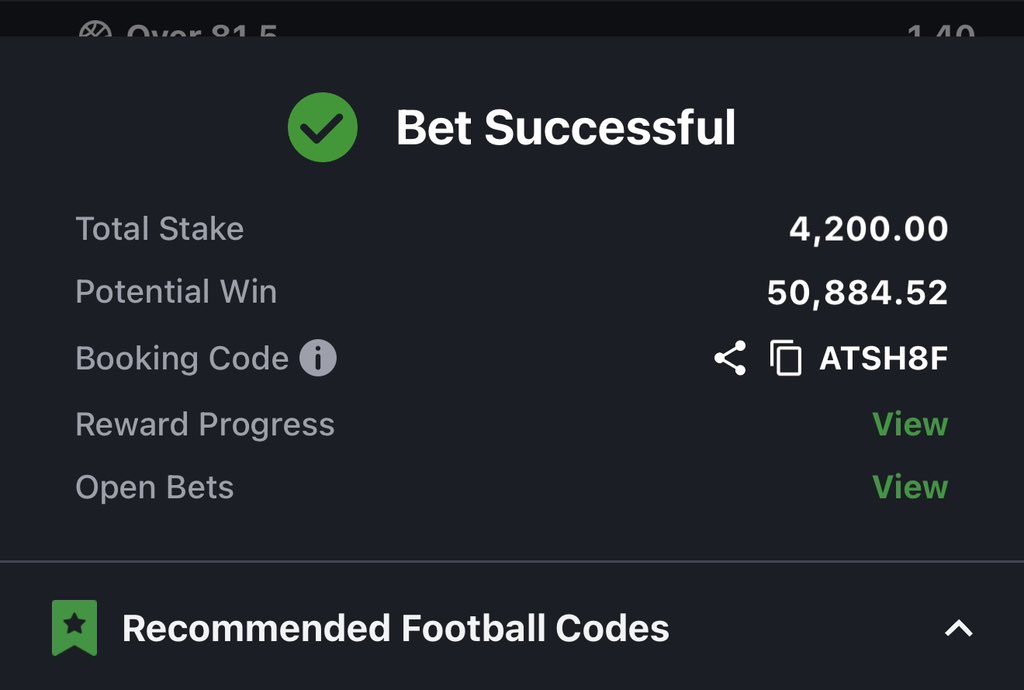Share the booking code via share icon
The height and width of the screenshot is (690, 1024).
730,358
